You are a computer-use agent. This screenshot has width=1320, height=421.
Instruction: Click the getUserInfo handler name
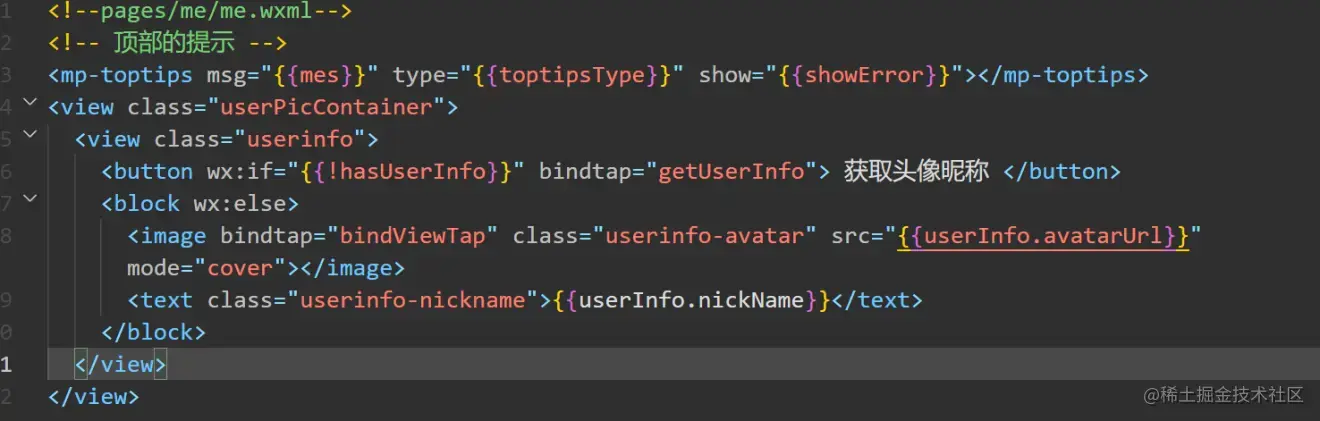(731, 171)
